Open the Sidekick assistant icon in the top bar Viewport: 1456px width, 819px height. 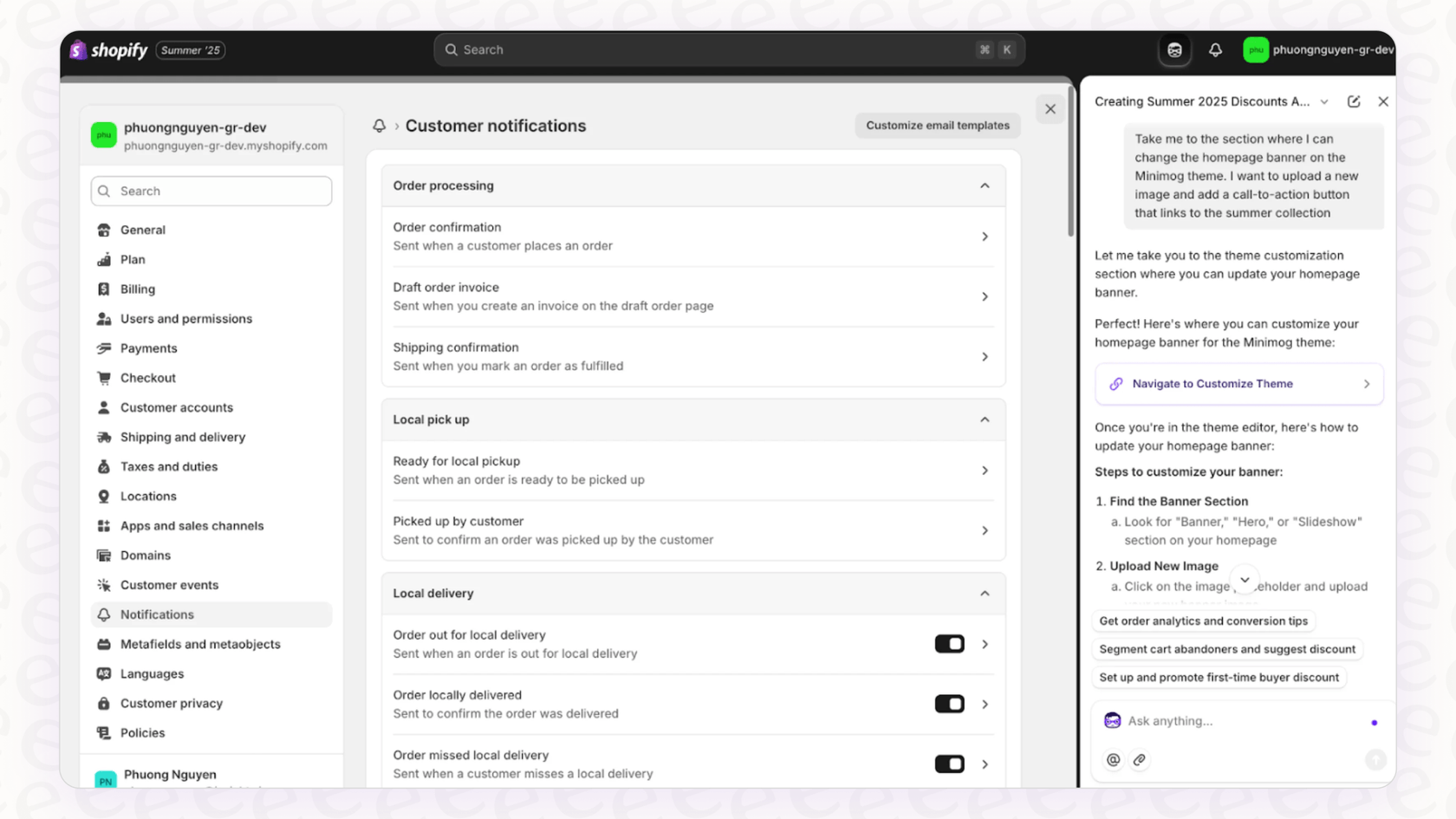[x=1174, y=49]
